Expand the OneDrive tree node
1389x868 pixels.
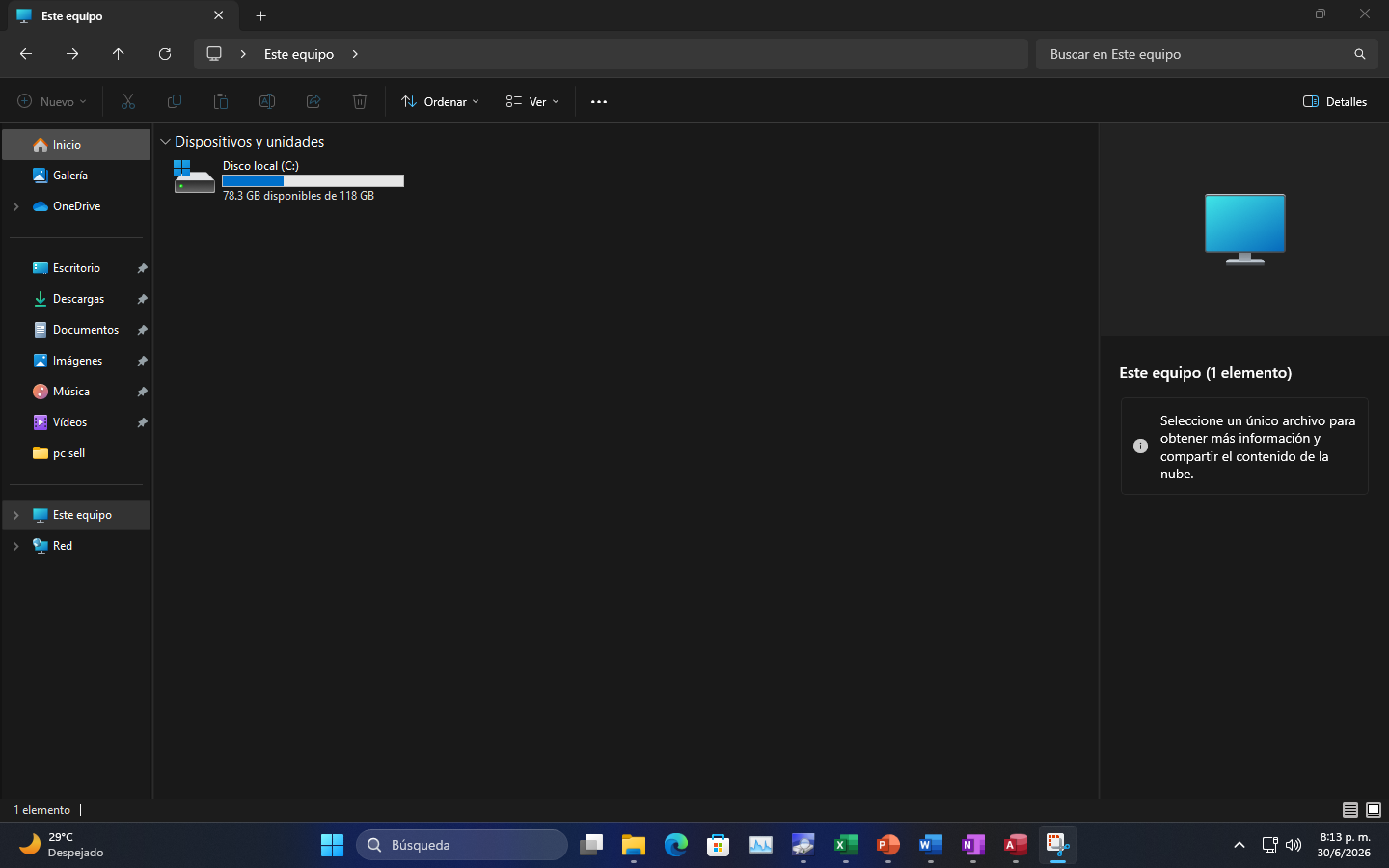[15, 206]
